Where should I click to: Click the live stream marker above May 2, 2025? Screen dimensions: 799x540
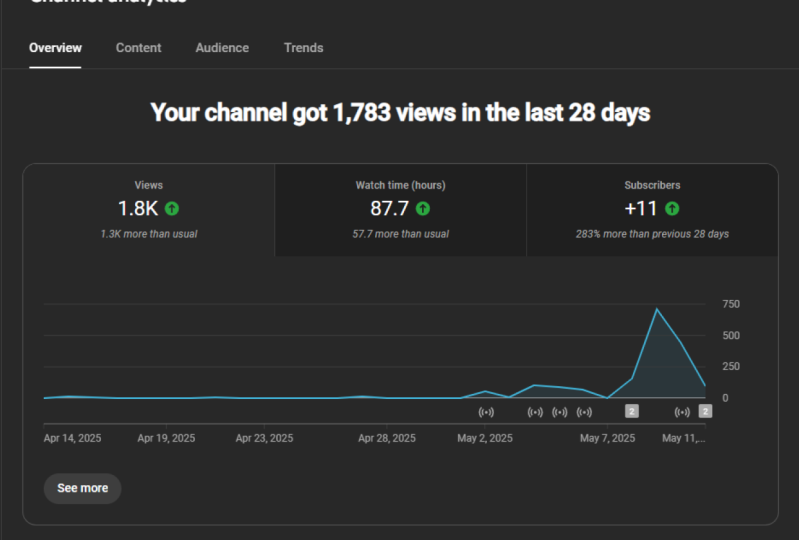[486, 412]
